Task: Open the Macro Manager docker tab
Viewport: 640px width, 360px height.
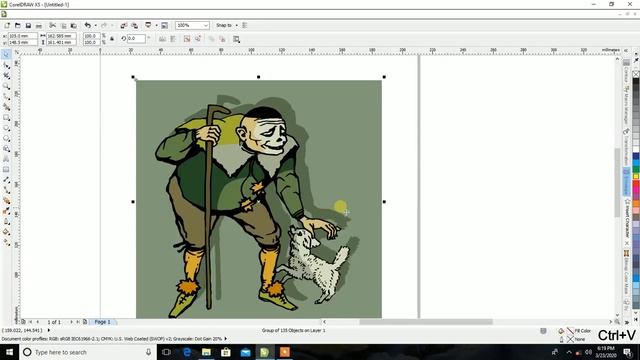Action: 626,105
